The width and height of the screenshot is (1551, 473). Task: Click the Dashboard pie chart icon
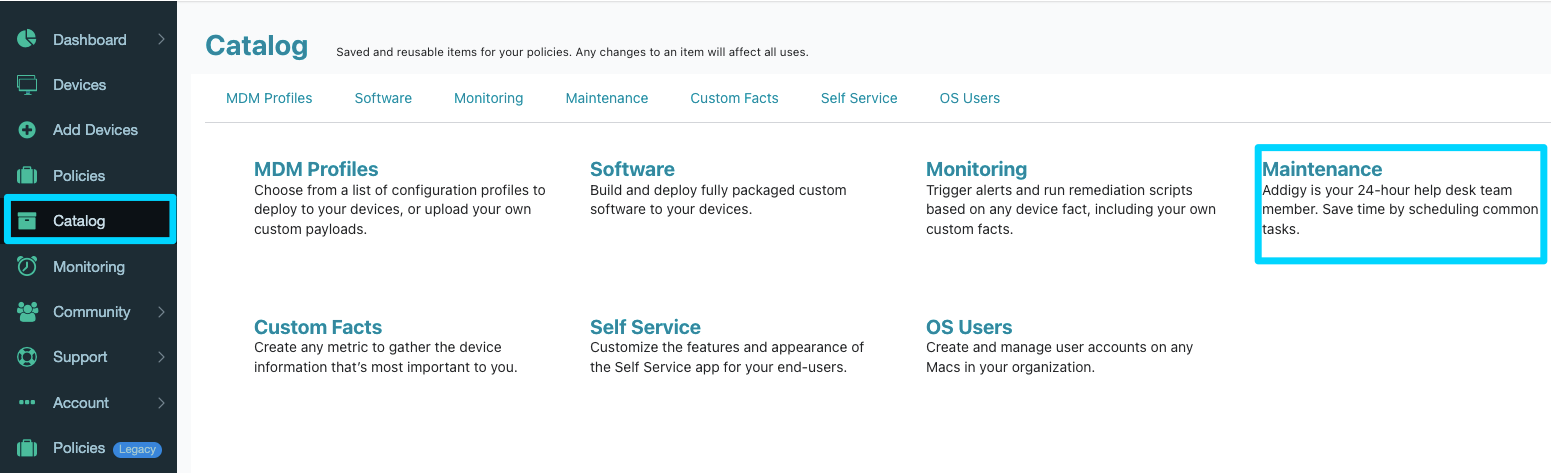click(27, 40)
